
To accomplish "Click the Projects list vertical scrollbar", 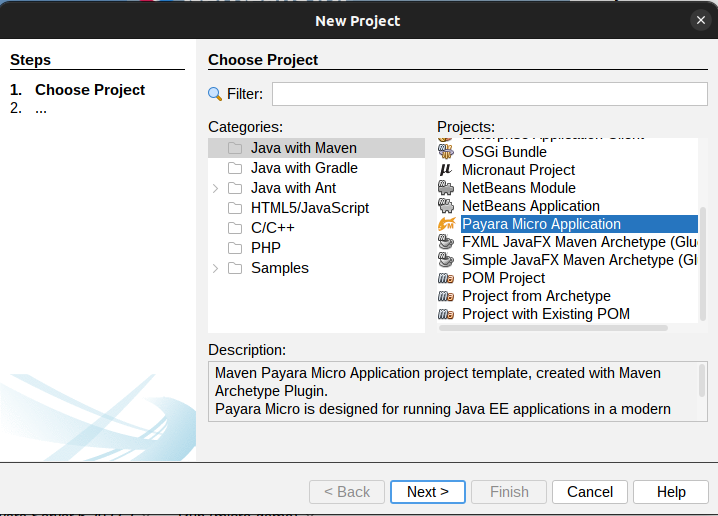I will coord(702,260).
